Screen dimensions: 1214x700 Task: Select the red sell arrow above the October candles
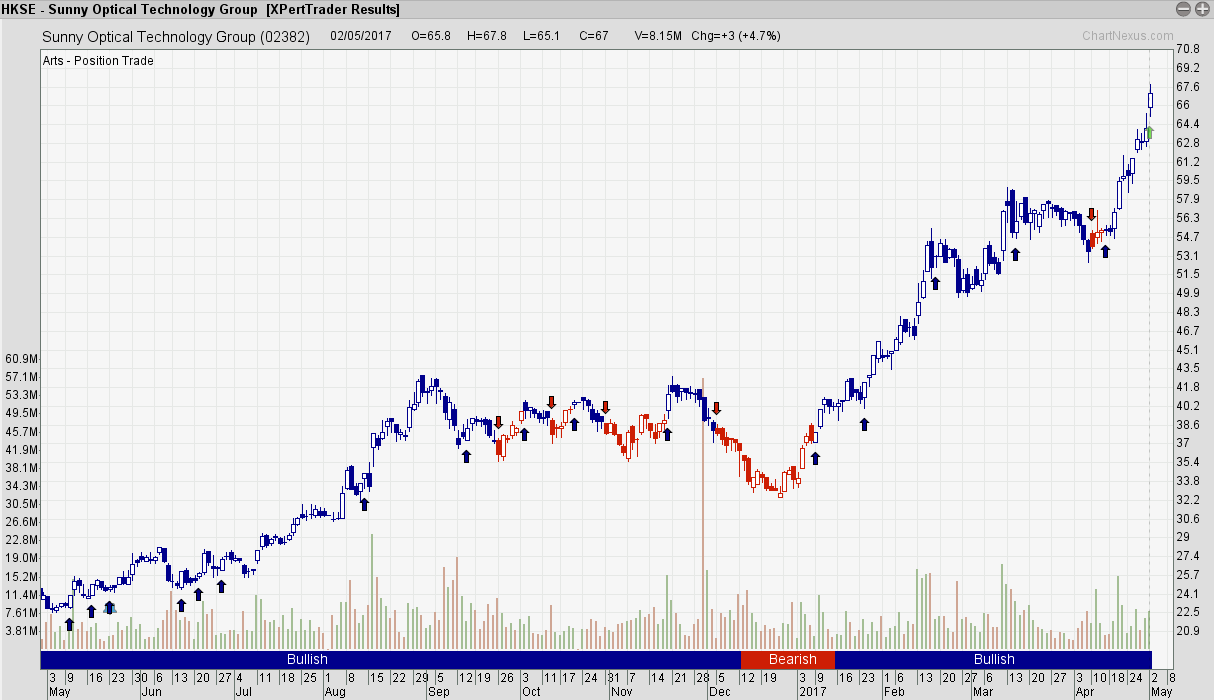tap(552, 403)
